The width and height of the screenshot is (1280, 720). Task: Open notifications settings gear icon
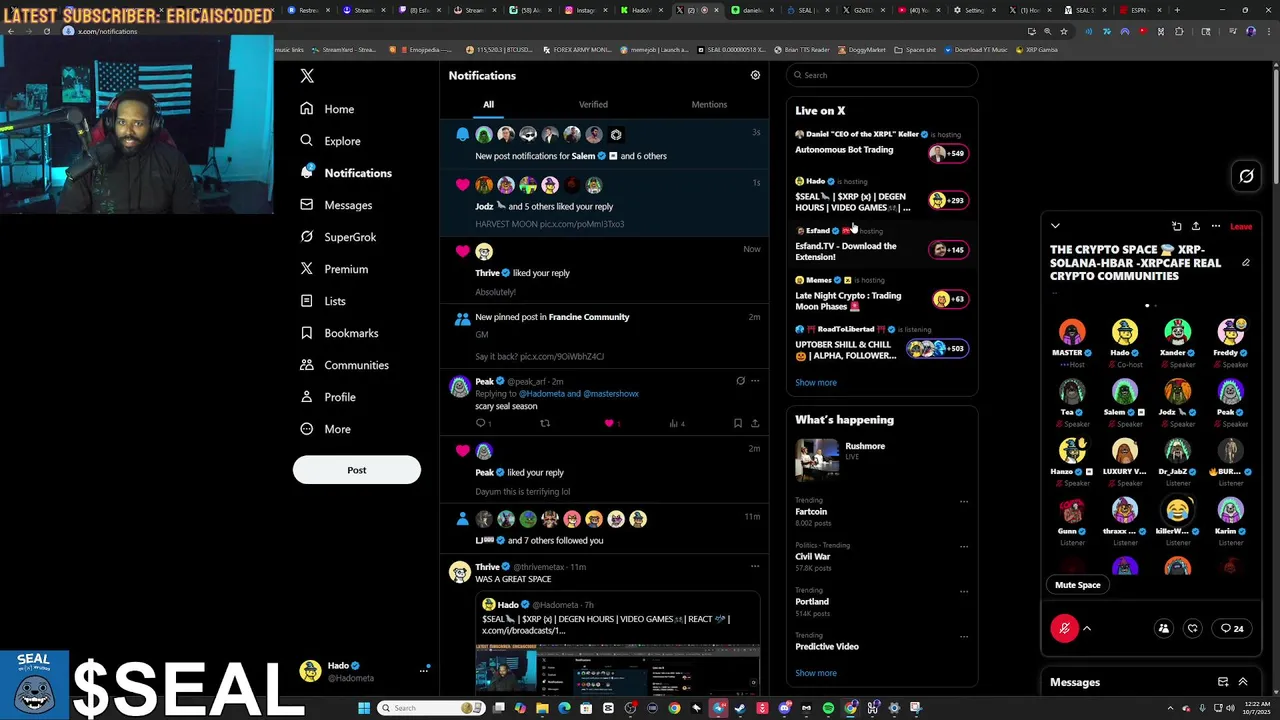755,75
